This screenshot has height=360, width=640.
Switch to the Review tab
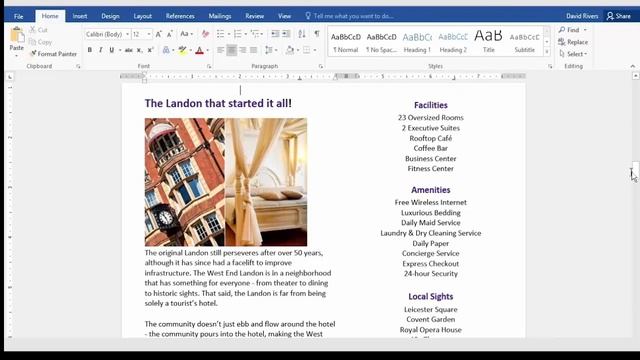point(254,16)
